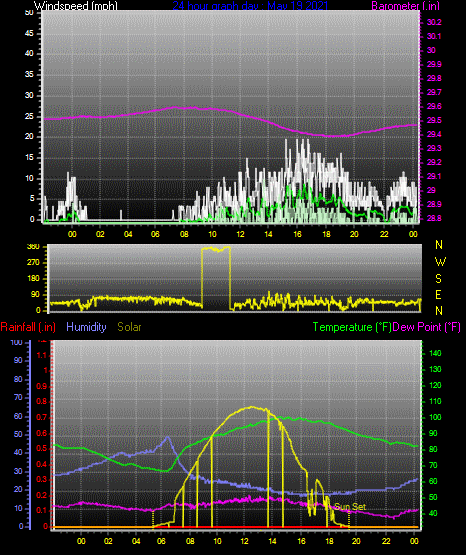
Task: Click the Rainfall (.in) legend label
Action: pyautogui.click(x=28, y=327)
